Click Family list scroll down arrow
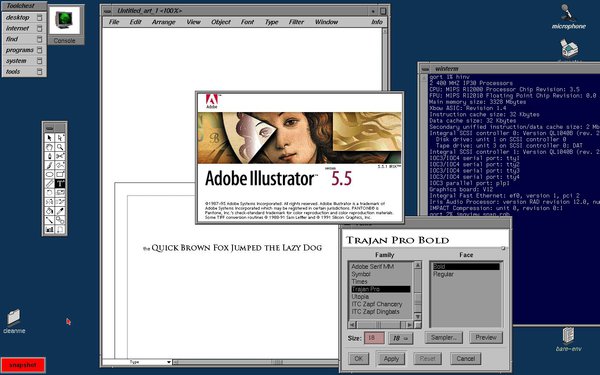 417,316
